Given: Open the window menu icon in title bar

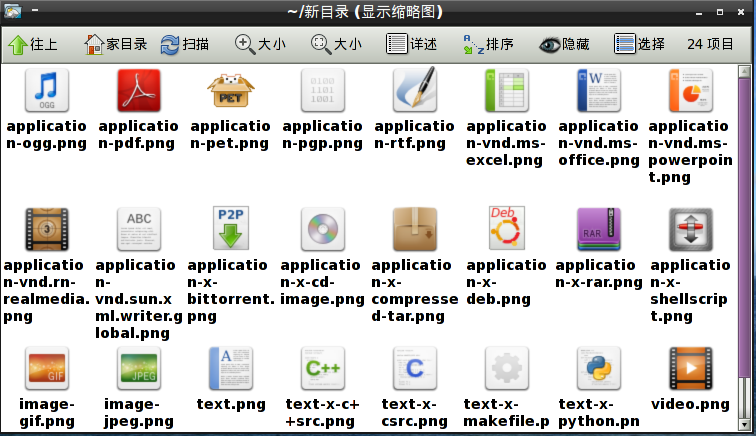Looking at the screenshot, I should tap(13, 11).
